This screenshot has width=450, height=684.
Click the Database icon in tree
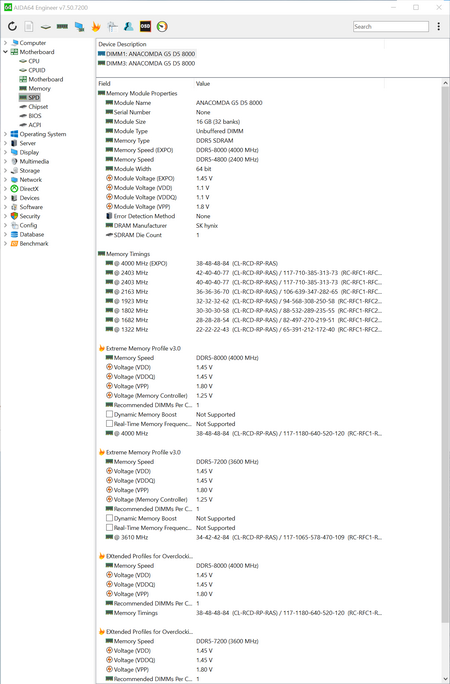[14, 234]
